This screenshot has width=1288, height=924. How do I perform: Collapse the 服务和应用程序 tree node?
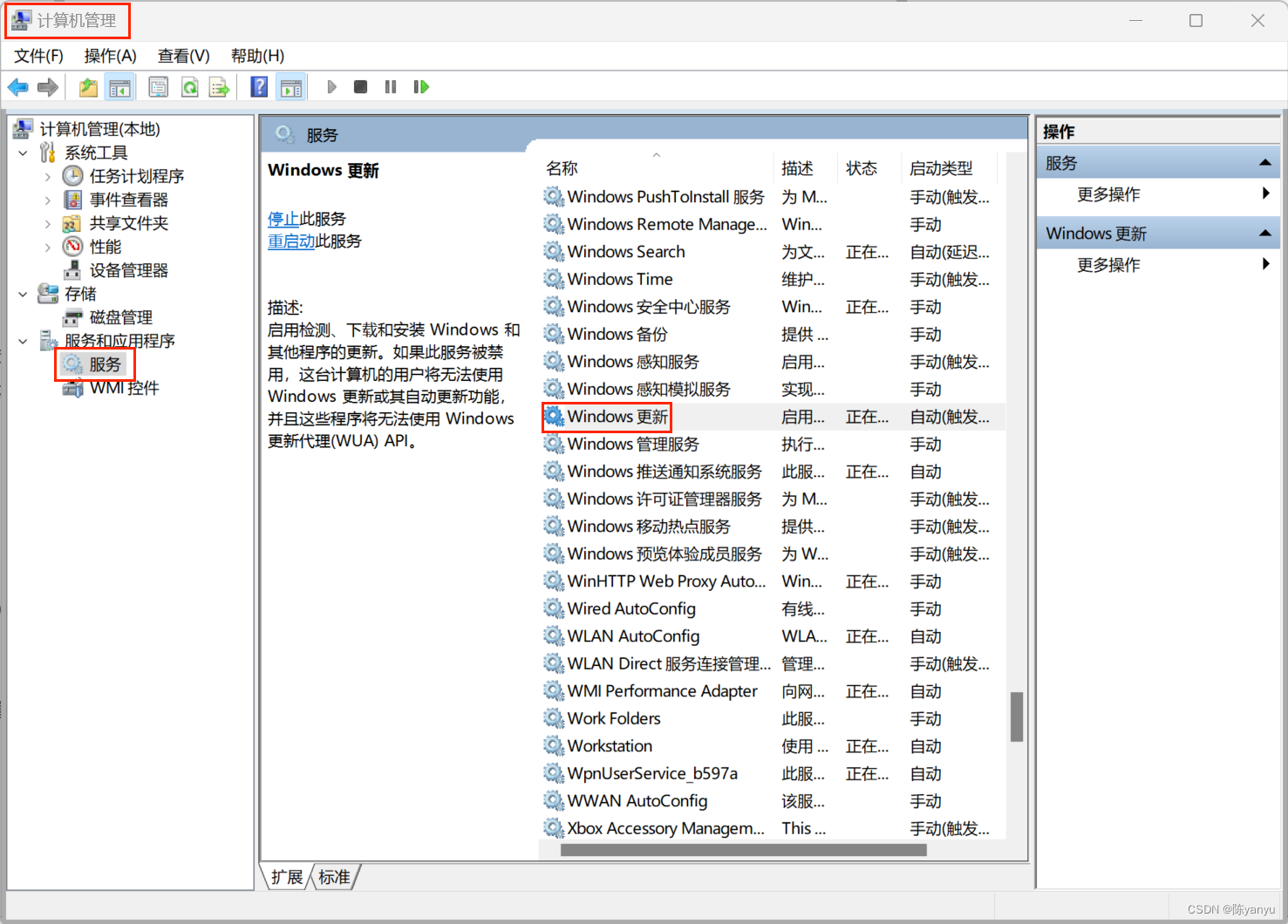(23, 341)
